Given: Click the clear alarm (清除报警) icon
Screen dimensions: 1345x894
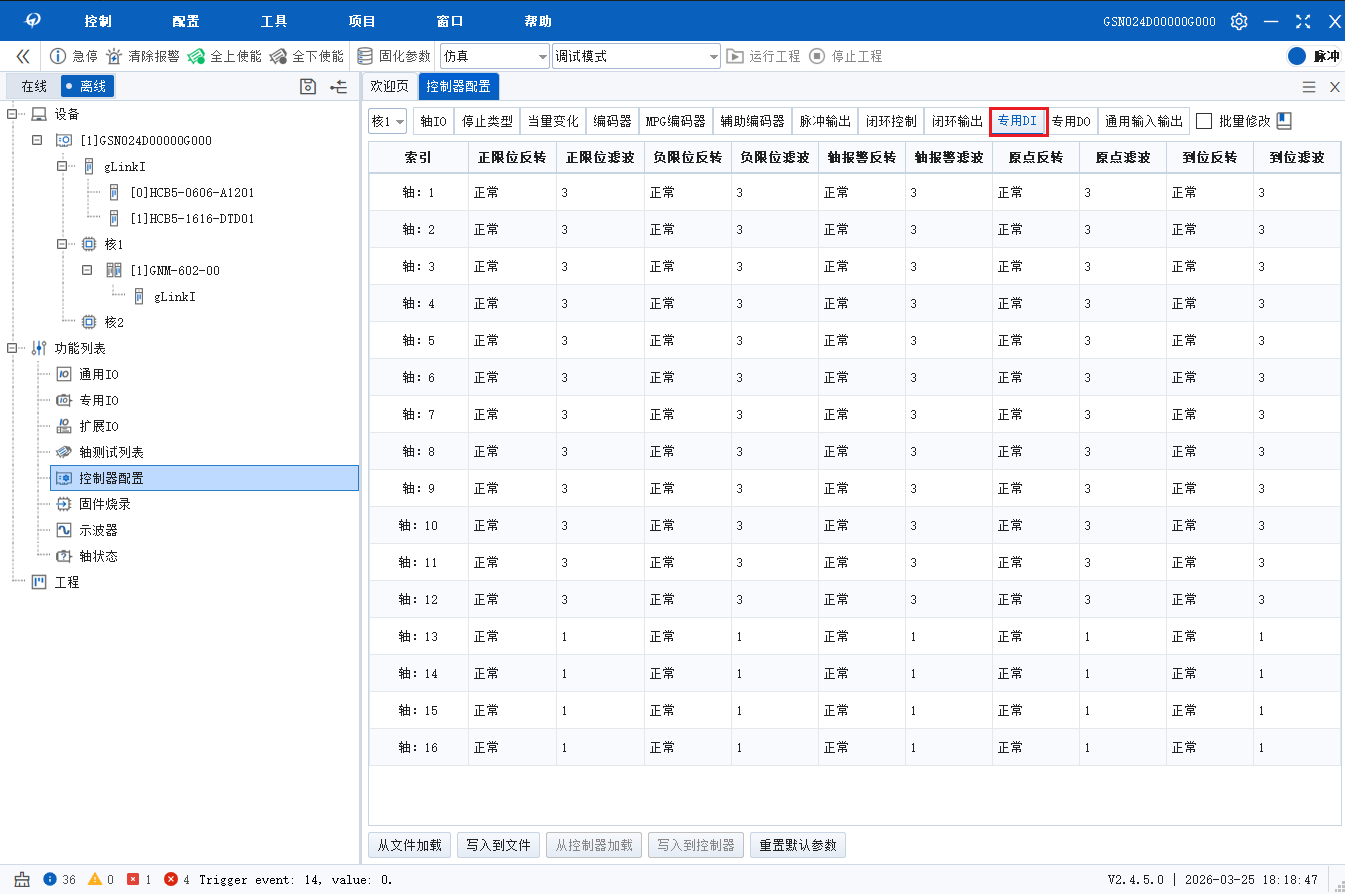Looking at the screenshot, I should tap(115, 56).
